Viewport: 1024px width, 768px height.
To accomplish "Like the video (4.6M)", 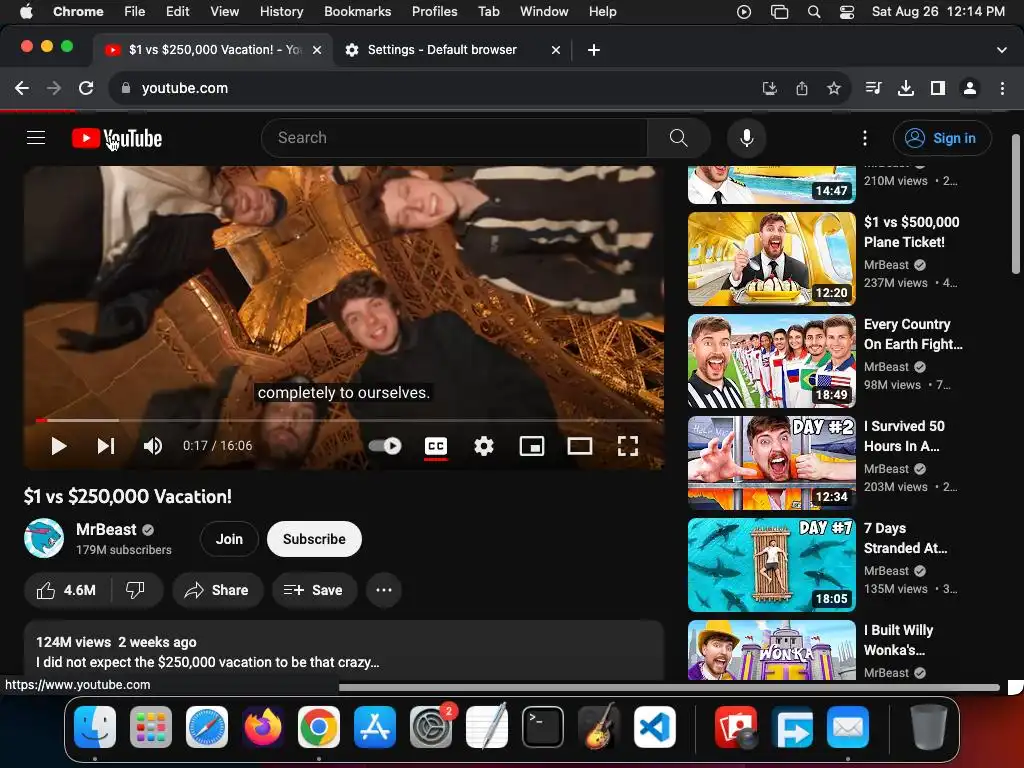I will coord(67,590).
